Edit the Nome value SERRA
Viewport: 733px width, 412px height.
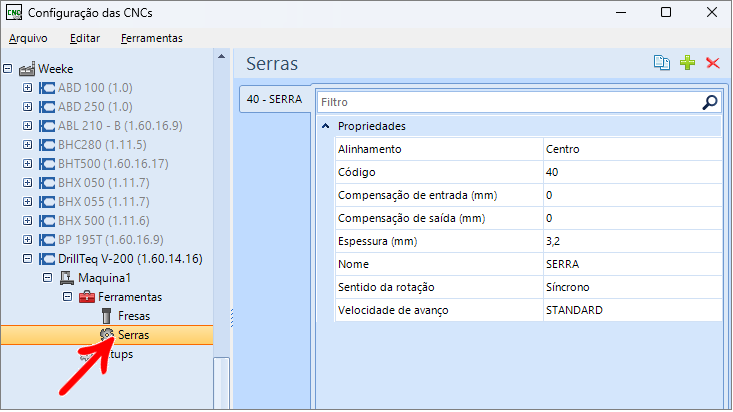[x=632, y=264]
